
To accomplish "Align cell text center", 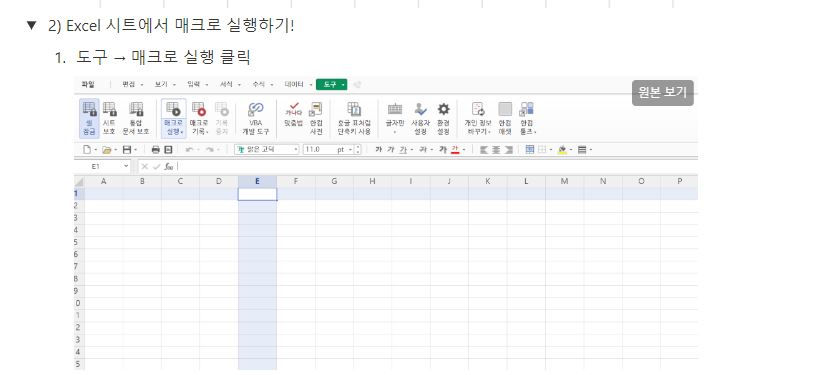I will pyautogui.click(x=496, y=150).
